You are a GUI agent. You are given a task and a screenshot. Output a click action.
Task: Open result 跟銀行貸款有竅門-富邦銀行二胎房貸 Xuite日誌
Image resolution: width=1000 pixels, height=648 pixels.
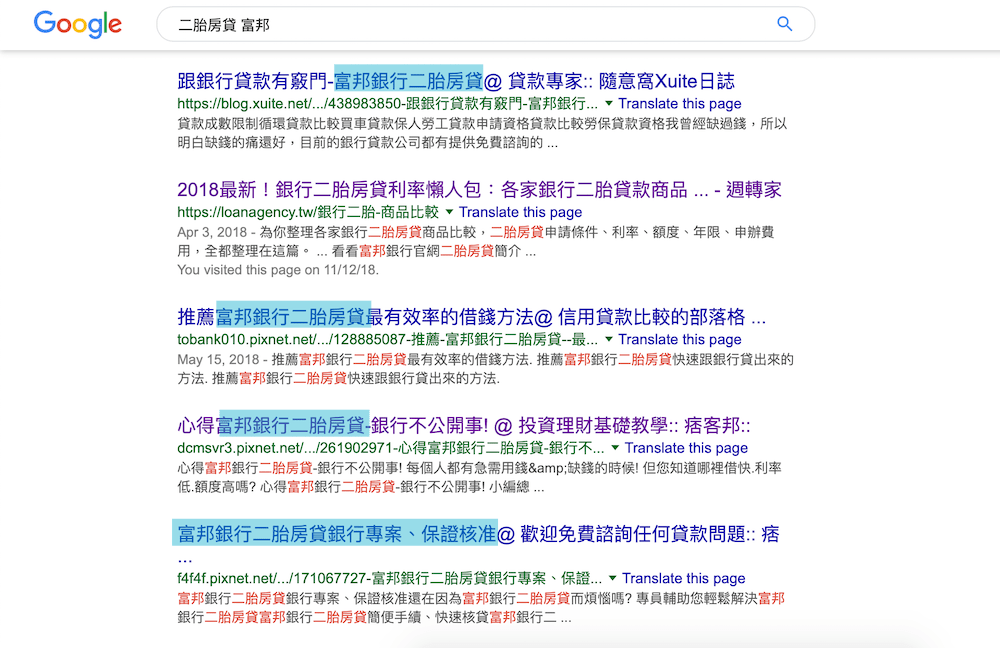456,81
